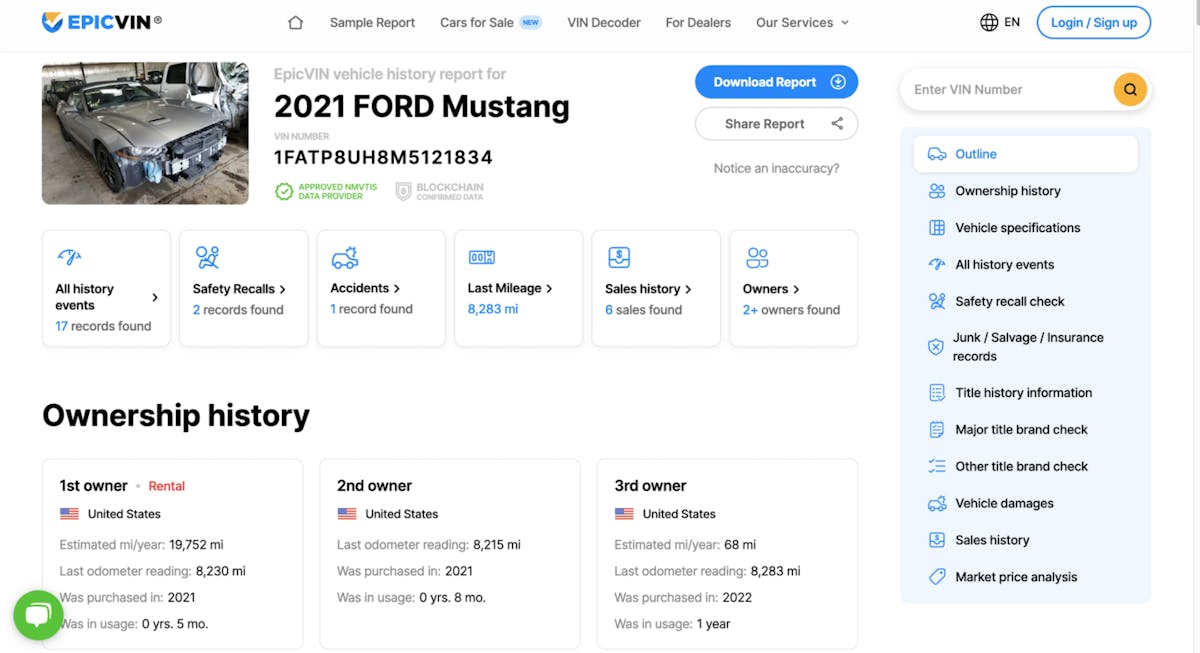Click the Market price analysis tag icon
1200x653 pixels.
936,577
